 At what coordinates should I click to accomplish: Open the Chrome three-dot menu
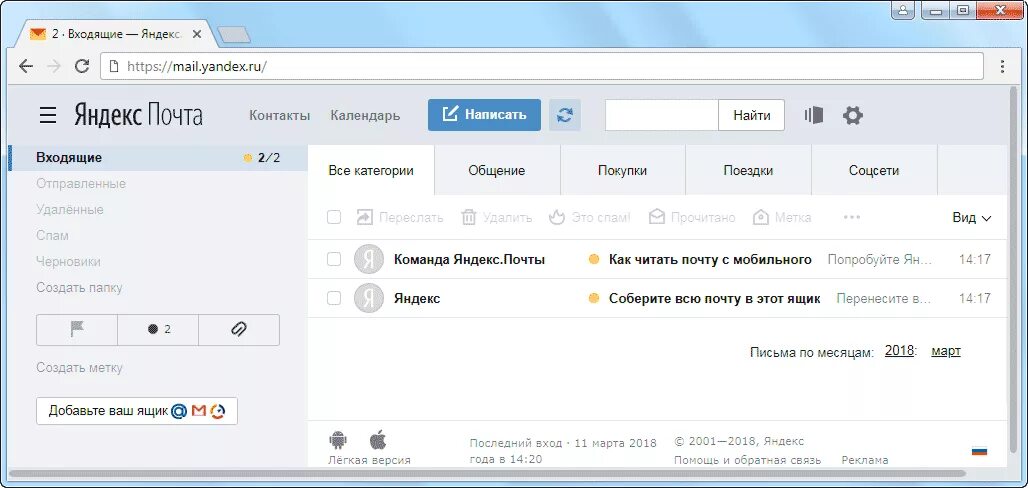coord(1002,66)
